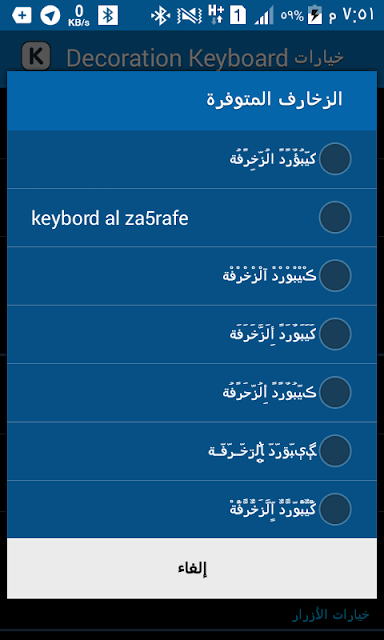Image resolution: width=384 pixels, height=640 pixels.
Task: Select the fourth decoration style radio button
Action: click(x=335, y=334)
